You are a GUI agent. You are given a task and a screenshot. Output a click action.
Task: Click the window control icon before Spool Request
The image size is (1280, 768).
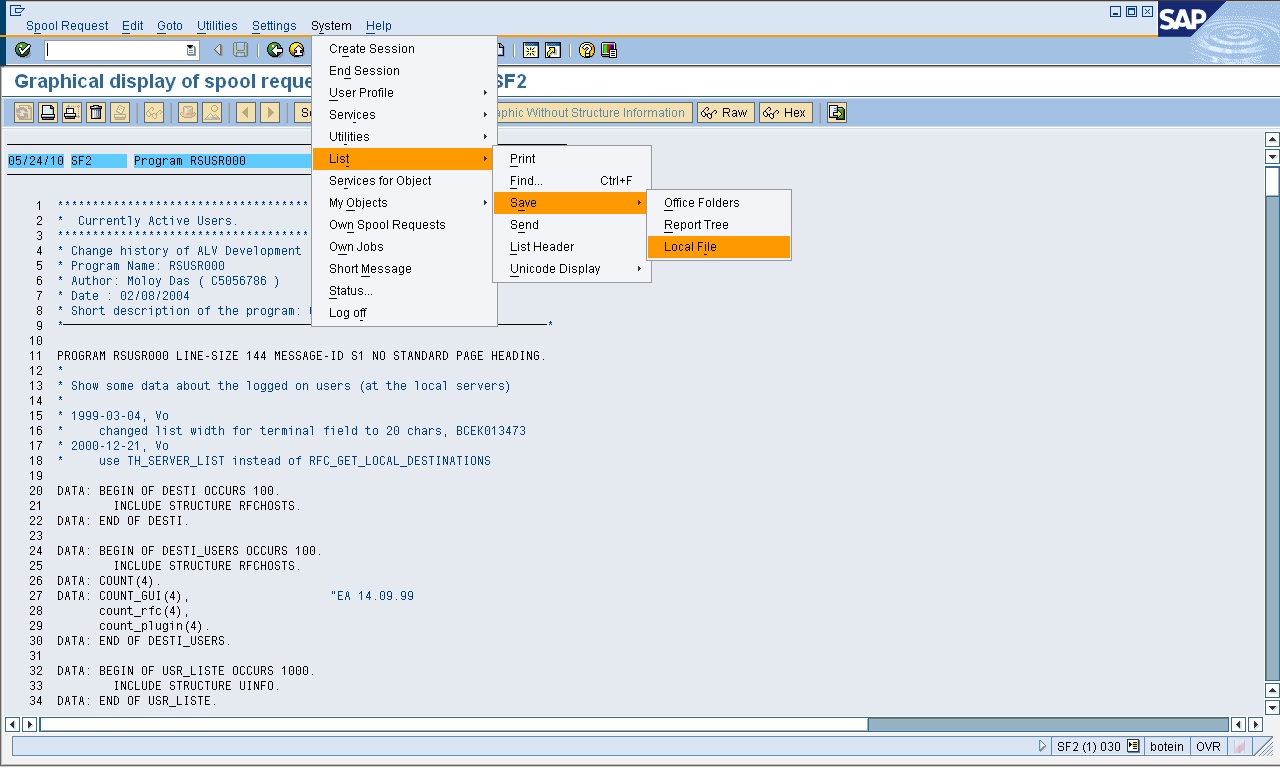click(x=15, y=11)
